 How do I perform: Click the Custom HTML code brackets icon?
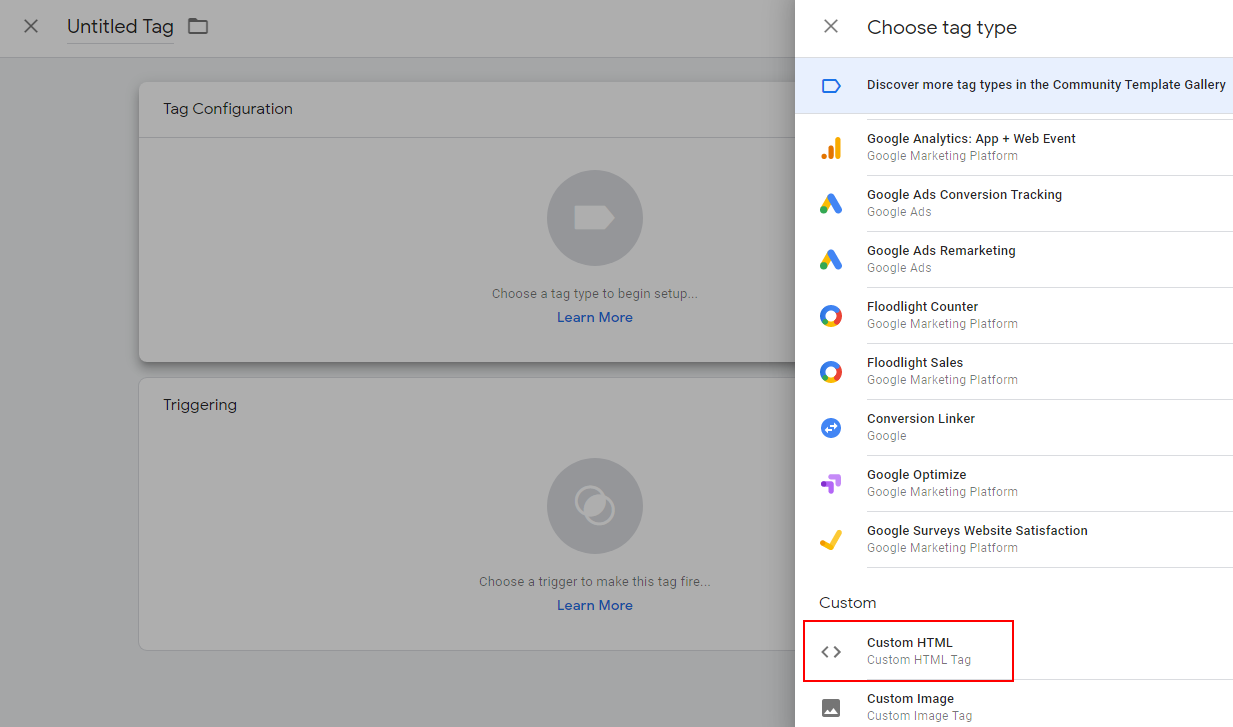tap(831, 652)
